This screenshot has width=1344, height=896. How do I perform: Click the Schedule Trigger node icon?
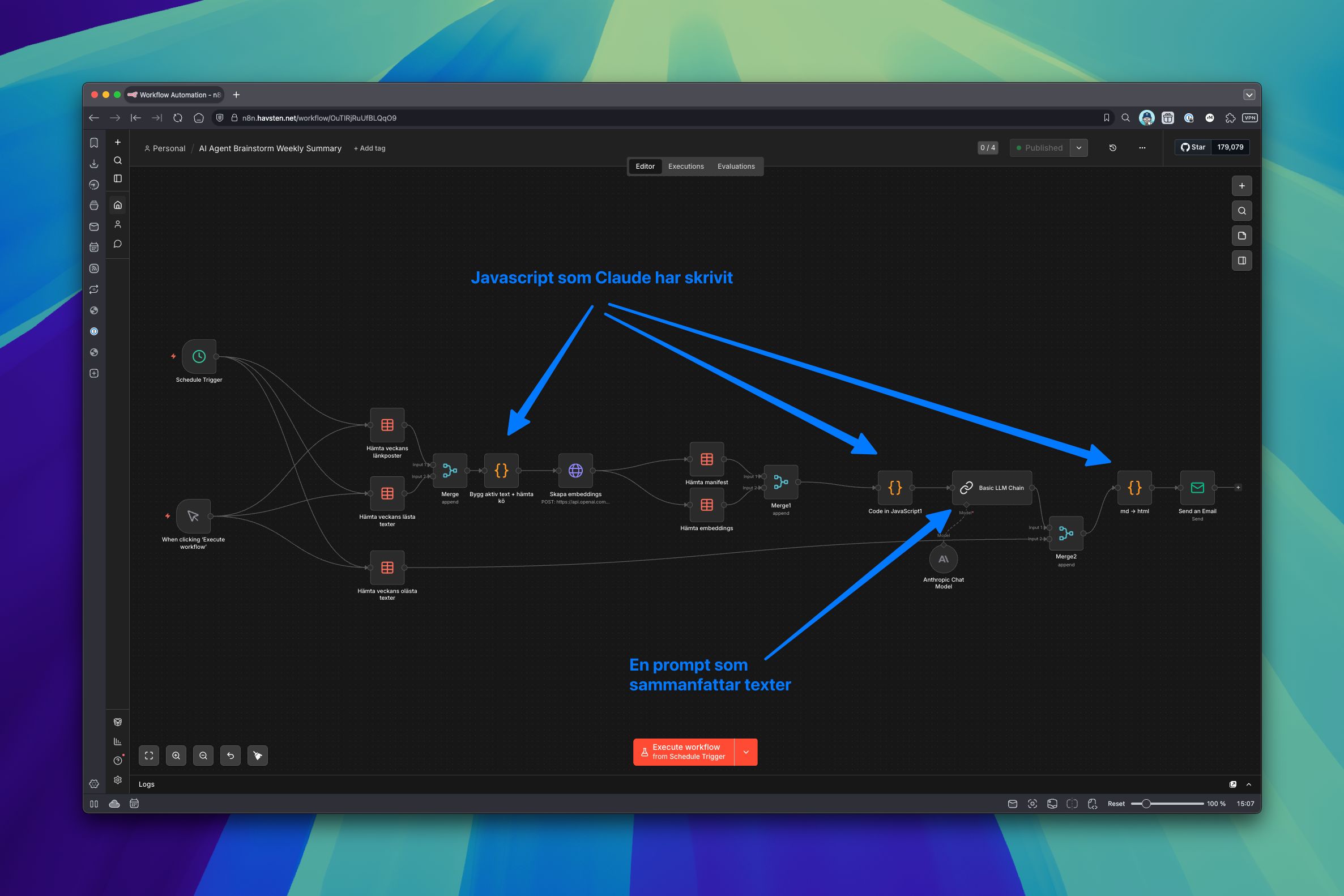199,357
